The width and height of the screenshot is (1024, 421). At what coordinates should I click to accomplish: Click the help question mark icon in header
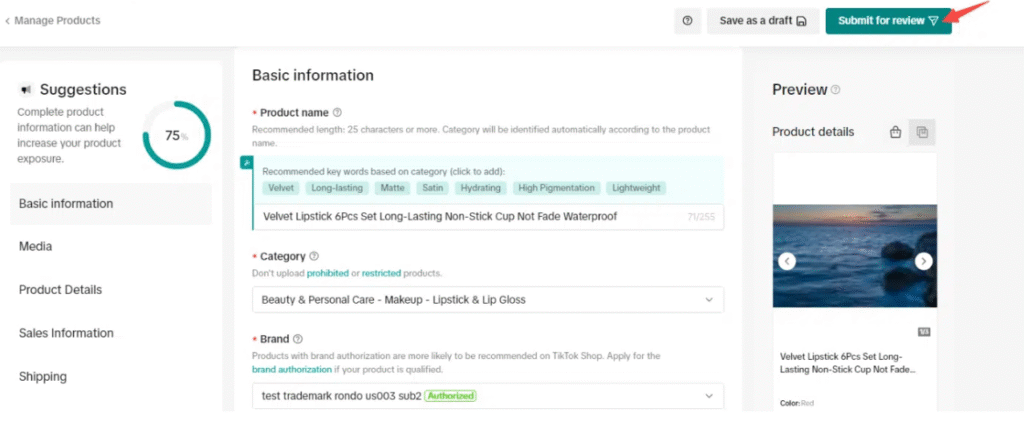[x=687, y=21]
